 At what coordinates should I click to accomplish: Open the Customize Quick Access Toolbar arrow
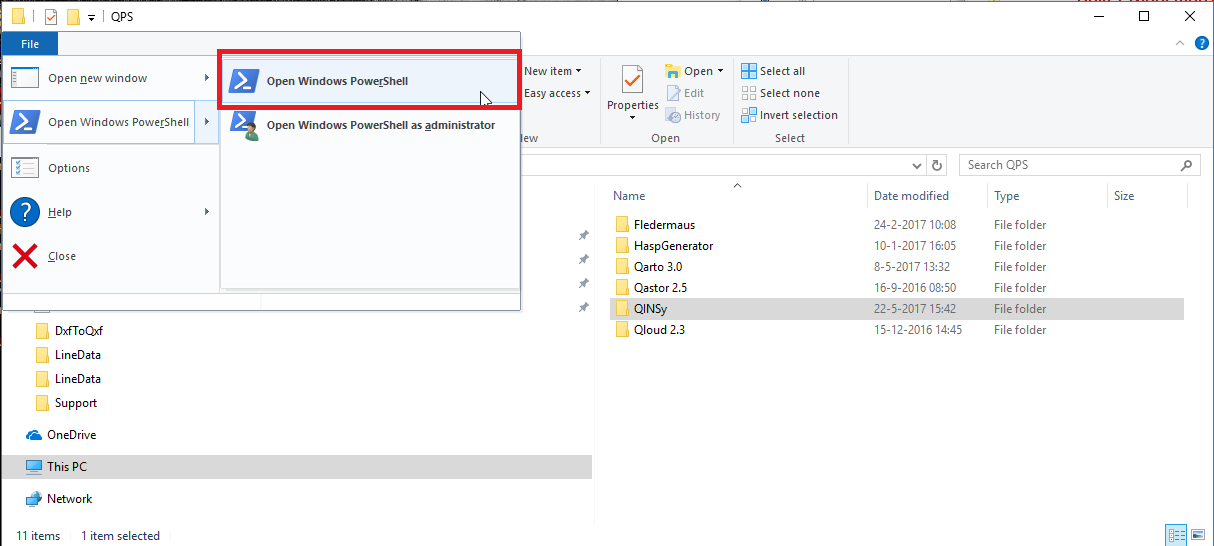click(x=92, y=17)
